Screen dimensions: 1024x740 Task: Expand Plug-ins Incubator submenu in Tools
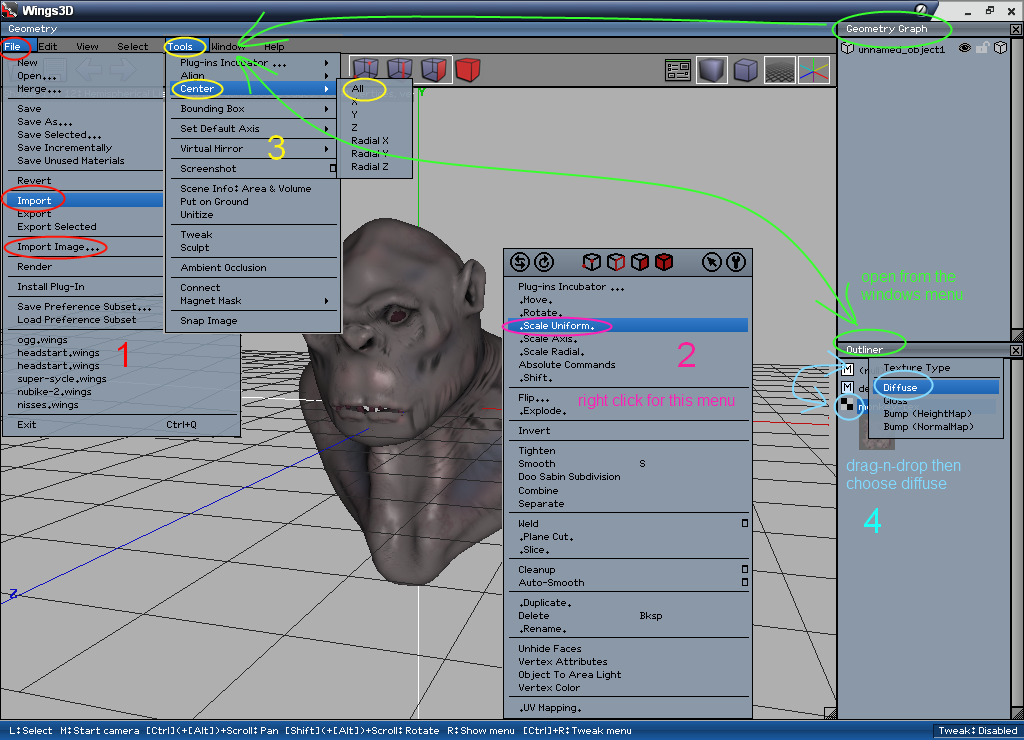pos(327,63)
